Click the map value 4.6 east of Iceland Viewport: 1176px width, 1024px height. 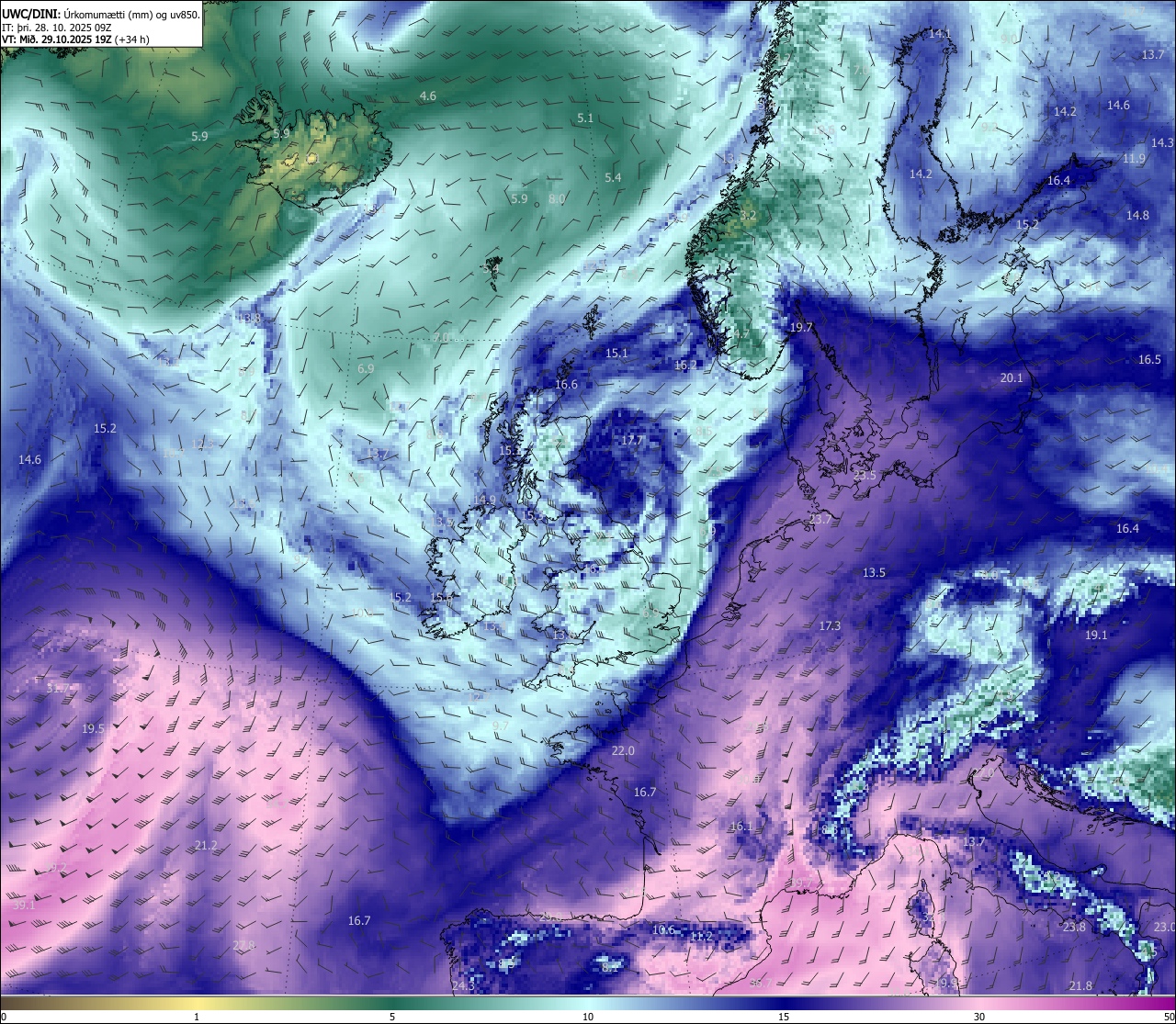428,96
